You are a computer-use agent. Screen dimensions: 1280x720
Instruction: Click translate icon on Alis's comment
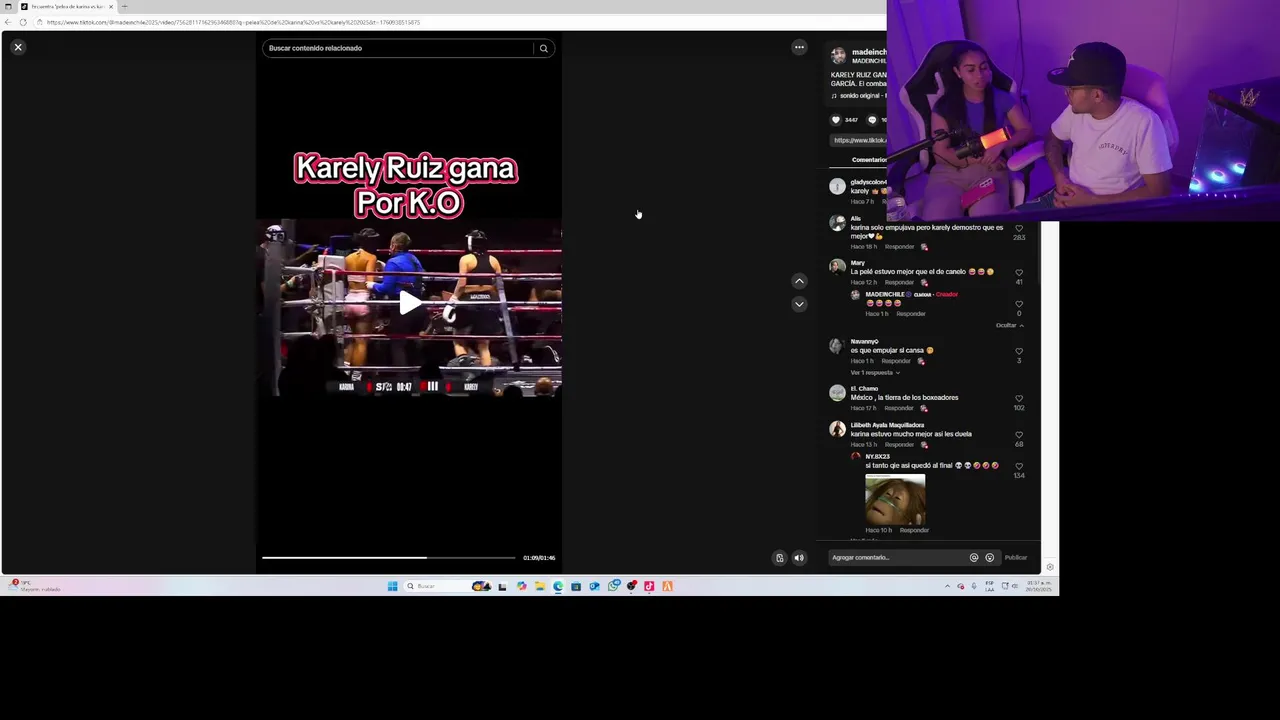click(924, 247)
